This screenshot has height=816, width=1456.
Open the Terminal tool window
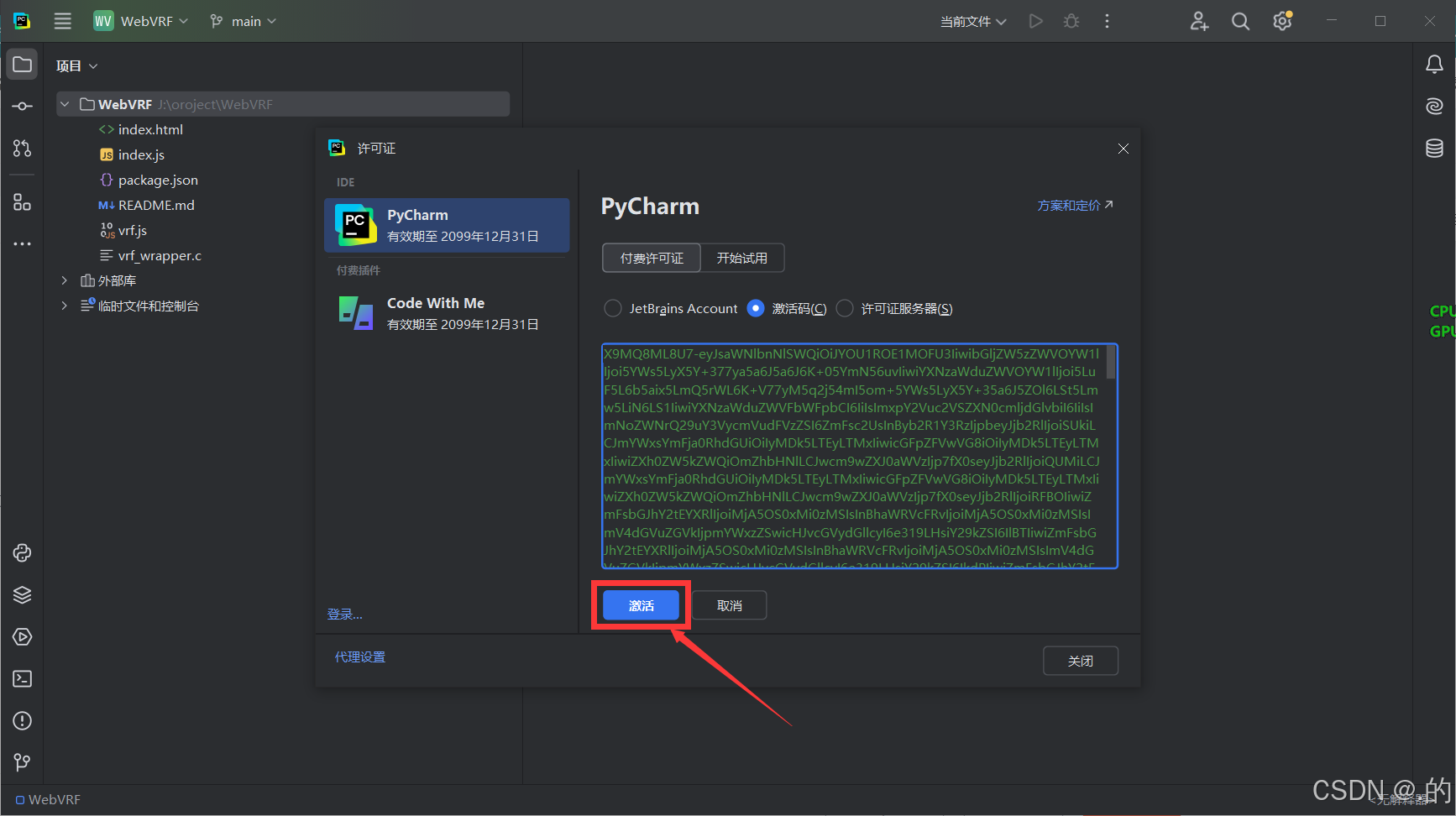[23, 679]
